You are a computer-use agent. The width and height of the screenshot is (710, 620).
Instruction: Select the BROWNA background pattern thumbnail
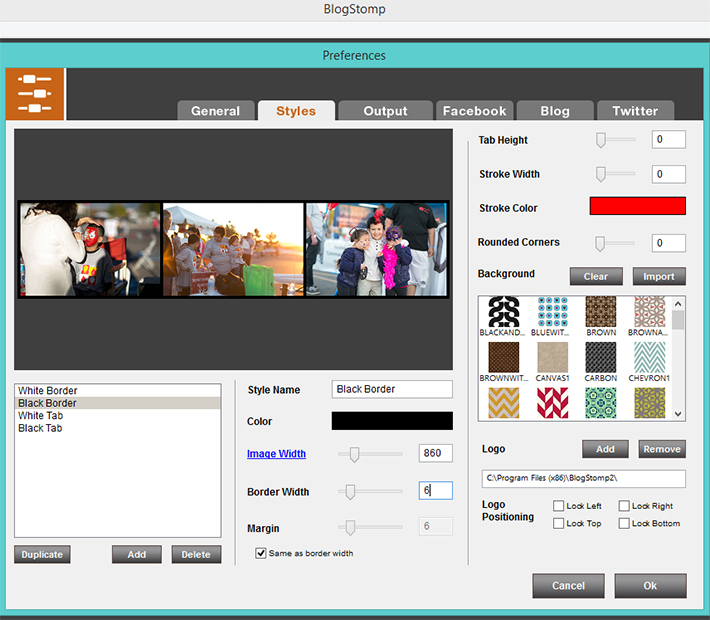coord(649,312)
